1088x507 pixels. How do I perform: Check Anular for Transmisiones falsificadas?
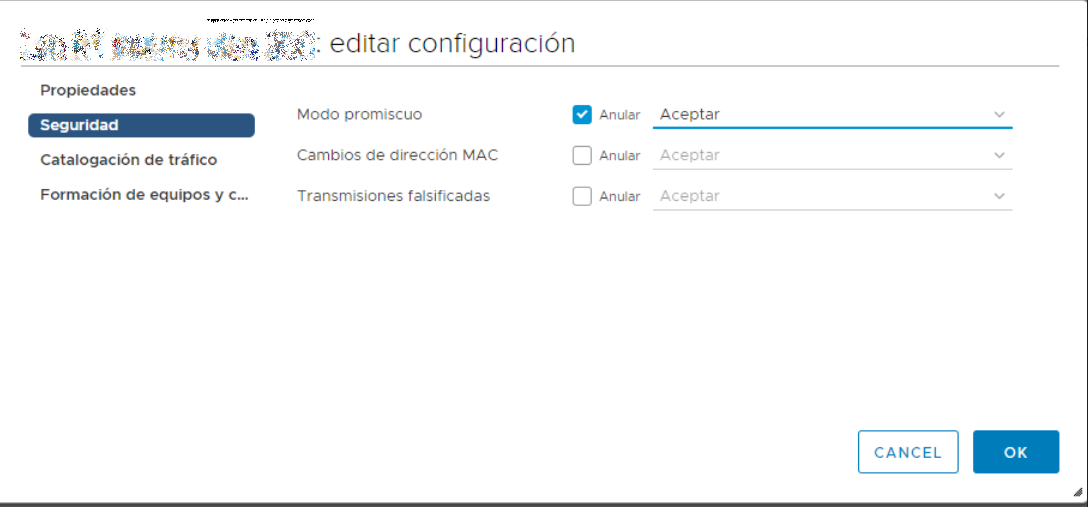coord(582,196)
